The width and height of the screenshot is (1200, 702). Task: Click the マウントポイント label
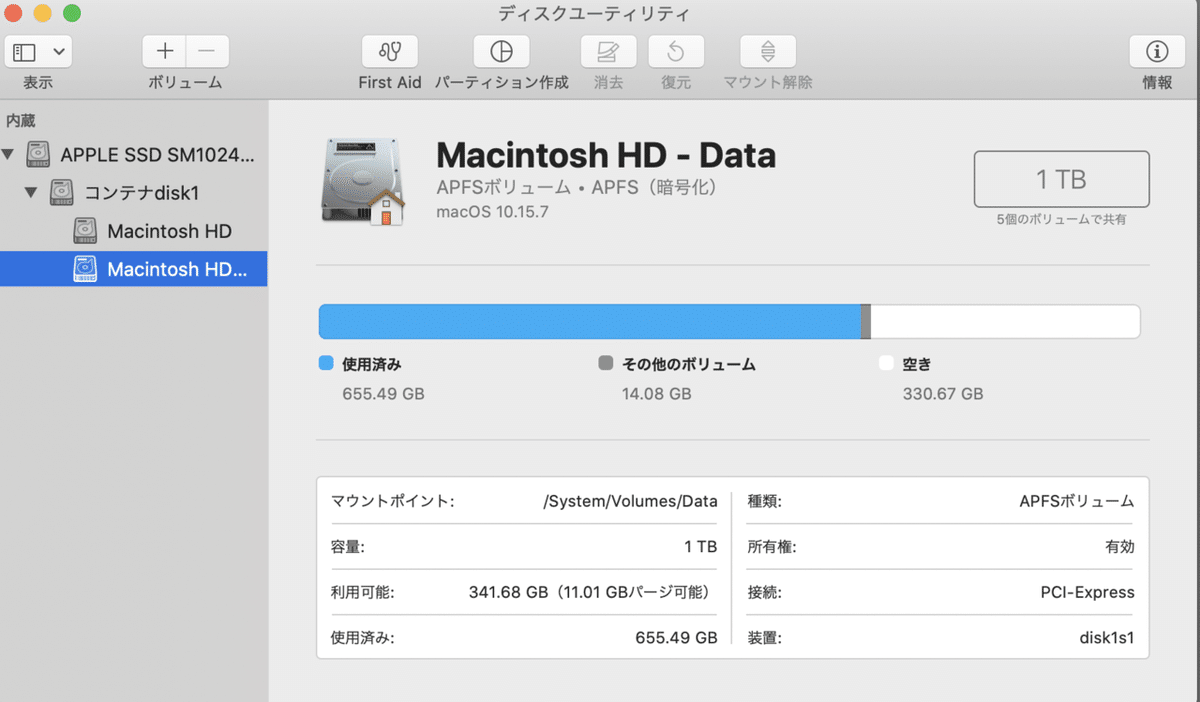pyautogui.click(x=393, y=501)
